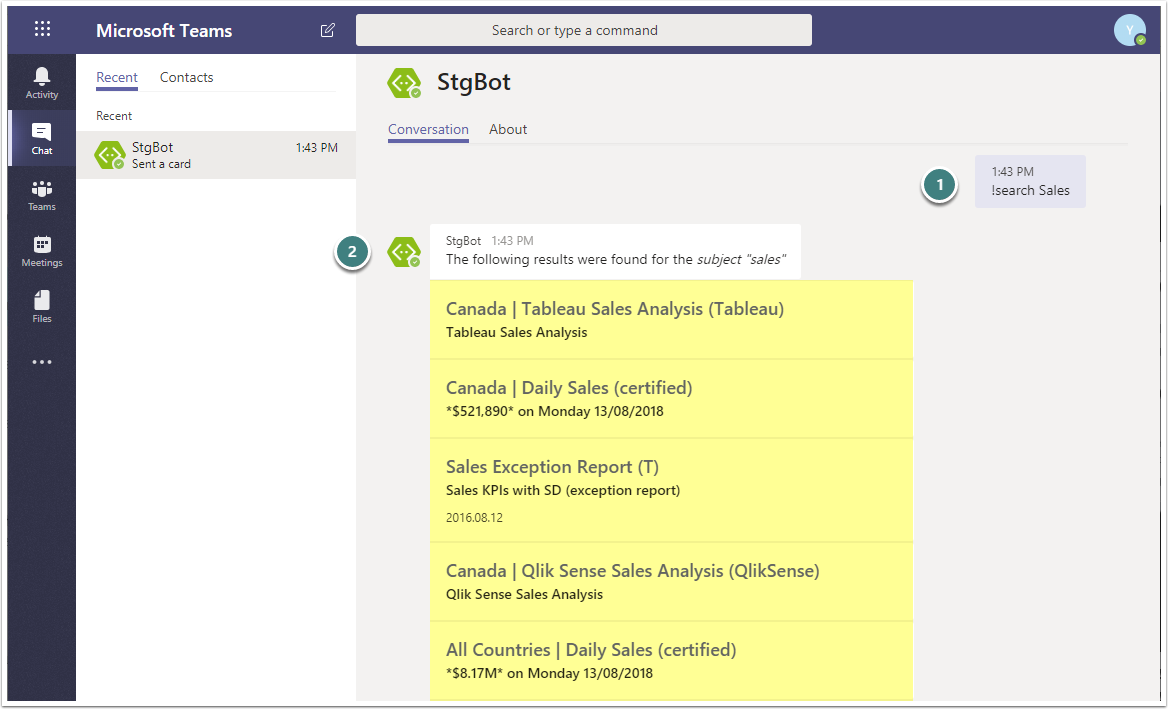The height and width of the screenshot is (709, 1168).
Task: Click the search or command box
Action: click(584, 30)
